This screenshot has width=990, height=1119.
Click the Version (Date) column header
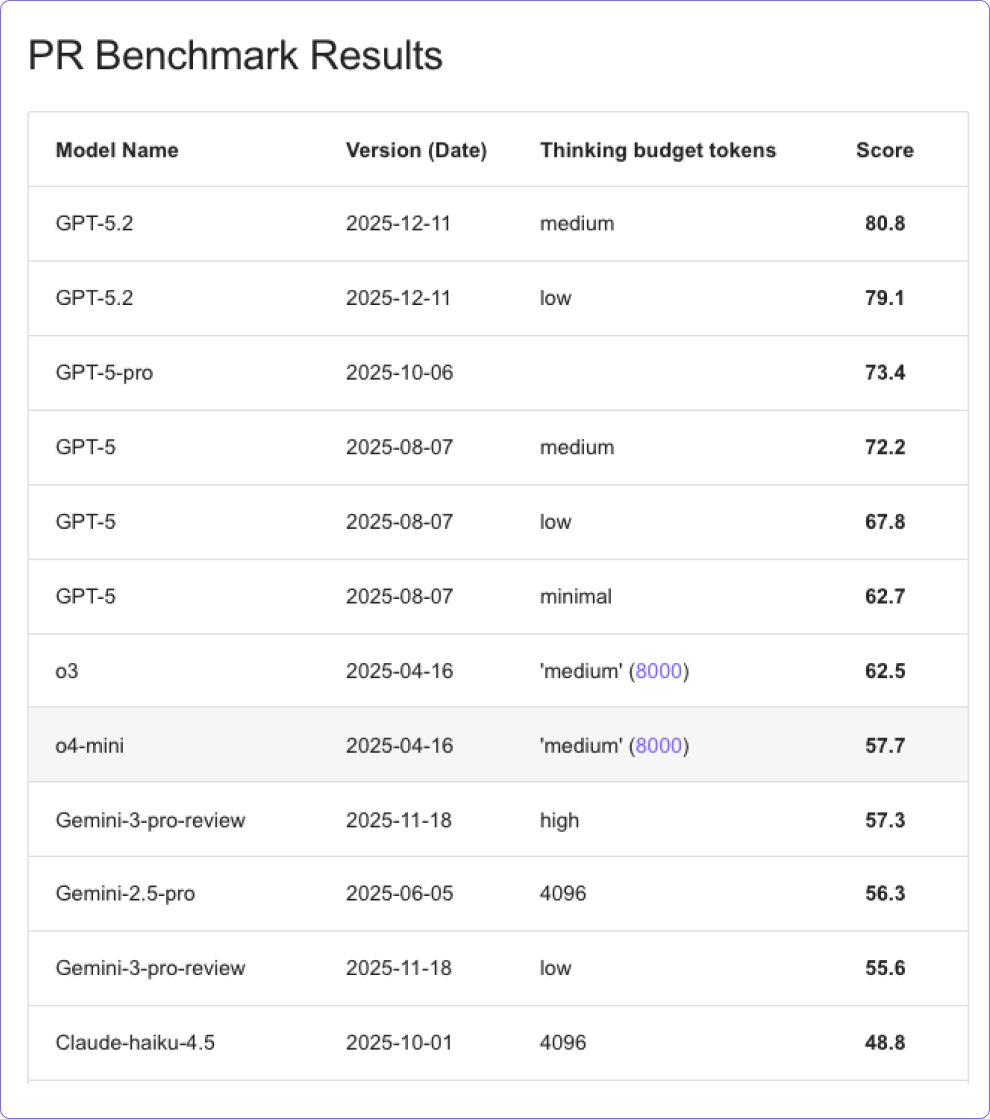416,150
